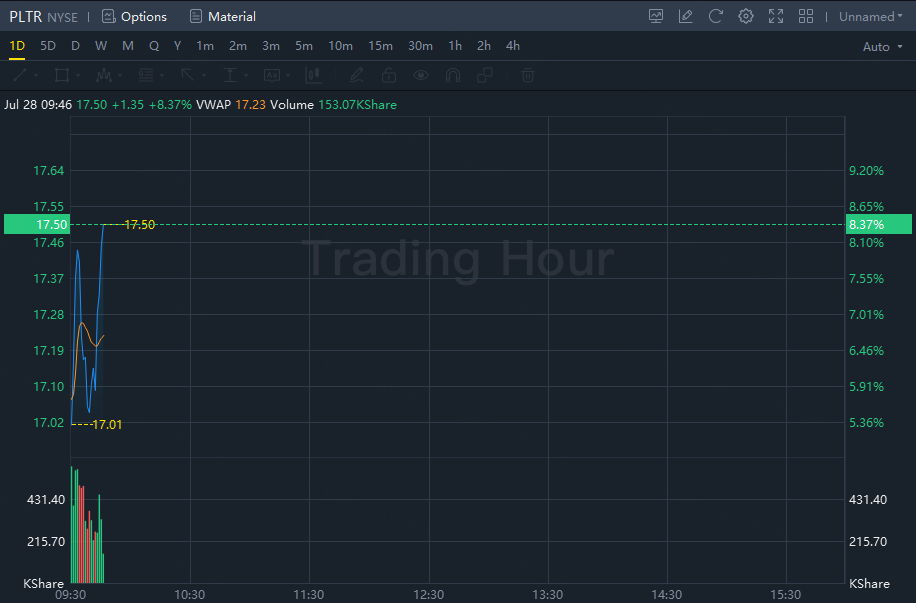
Task: Select the price range measure tool
Action: 230,75
